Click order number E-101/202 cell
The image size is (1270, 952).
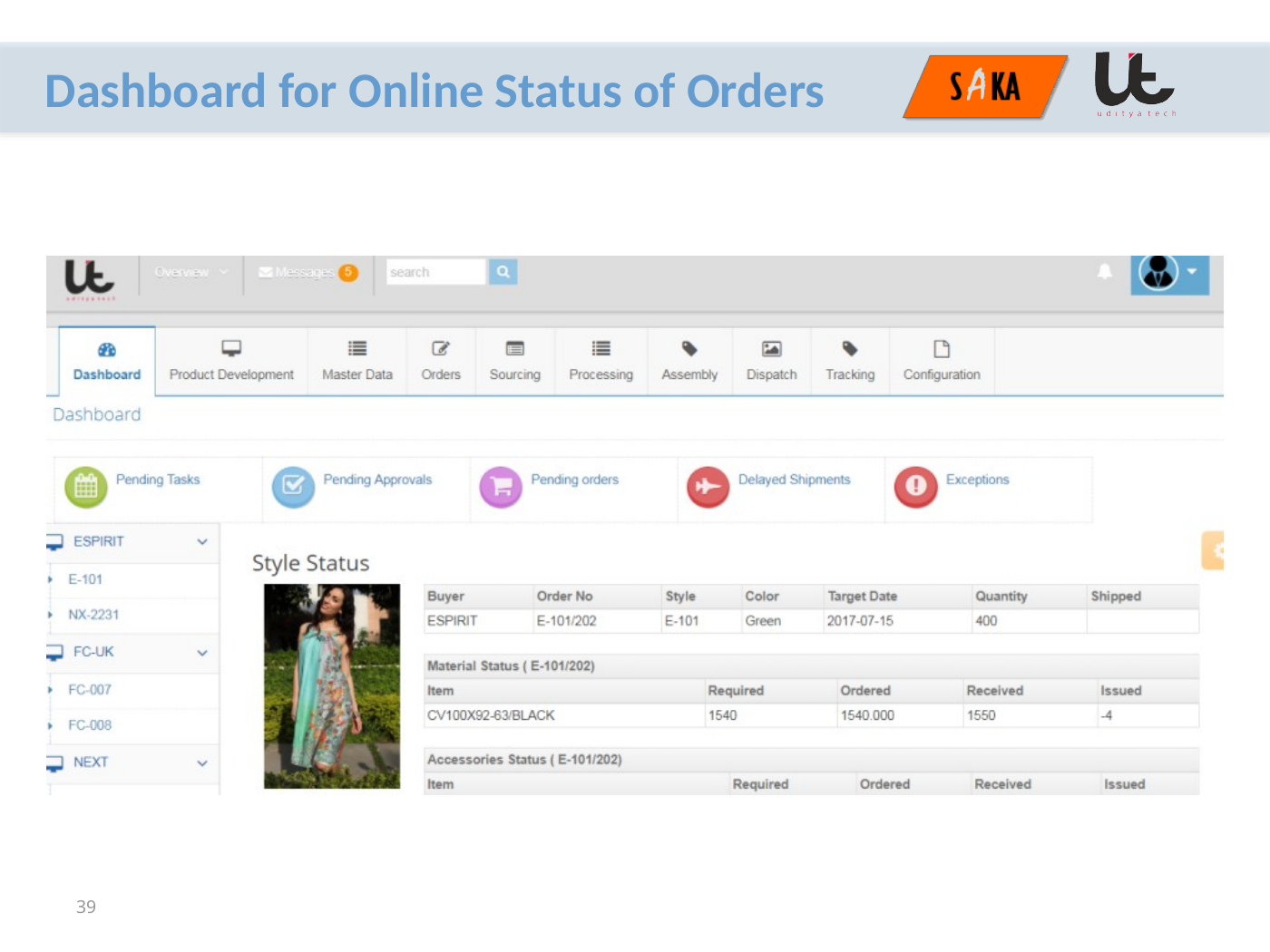596,621
